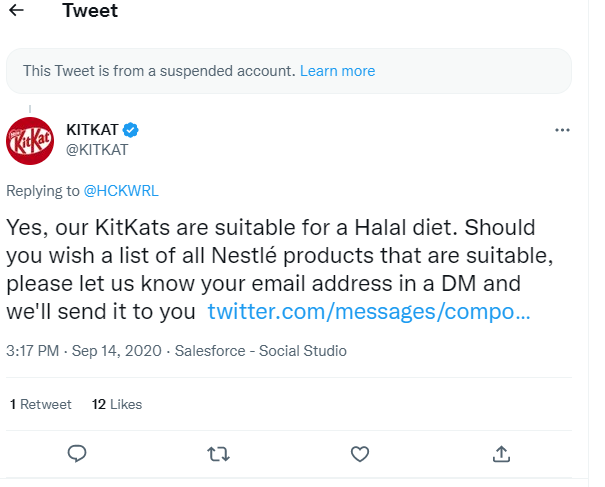Click the share upload icon
Screen dimensions: 605x487
pos(502,454)
